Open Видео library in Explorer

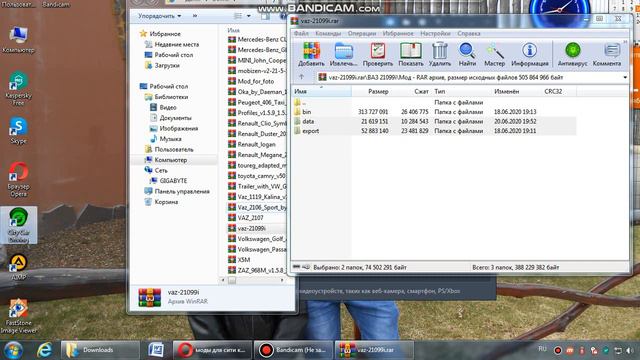point(167,107)
